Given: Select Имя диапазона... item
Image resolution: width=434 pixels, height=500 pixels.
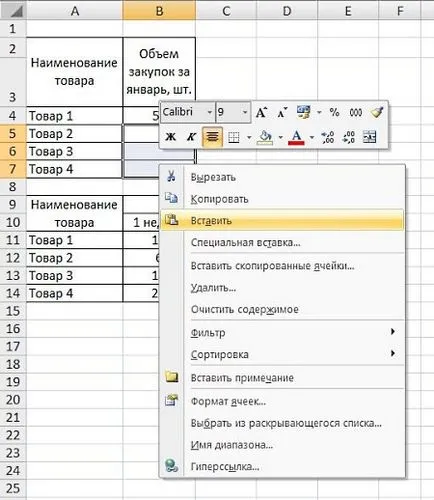Looking at the screenshot, I should pos(282,445).
